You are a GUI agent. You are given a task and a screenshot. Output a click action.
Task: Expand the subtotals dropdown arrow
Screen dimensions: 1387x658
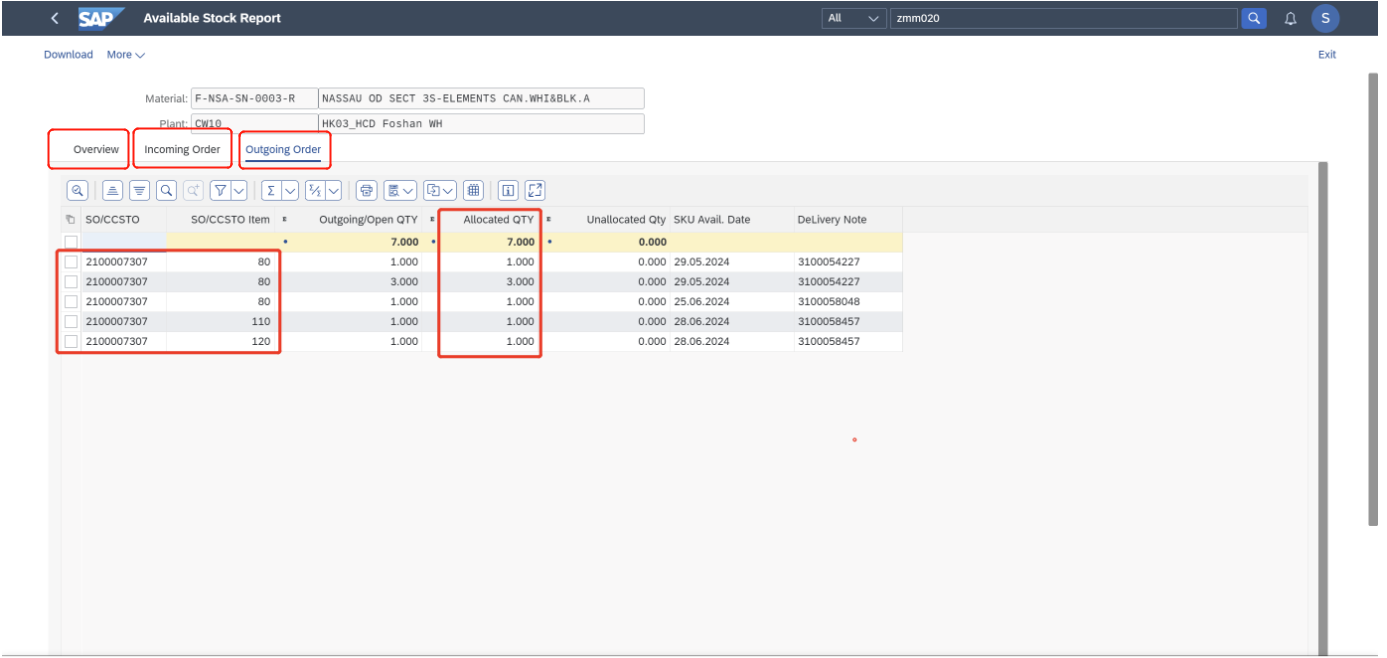tap(333, 190)
